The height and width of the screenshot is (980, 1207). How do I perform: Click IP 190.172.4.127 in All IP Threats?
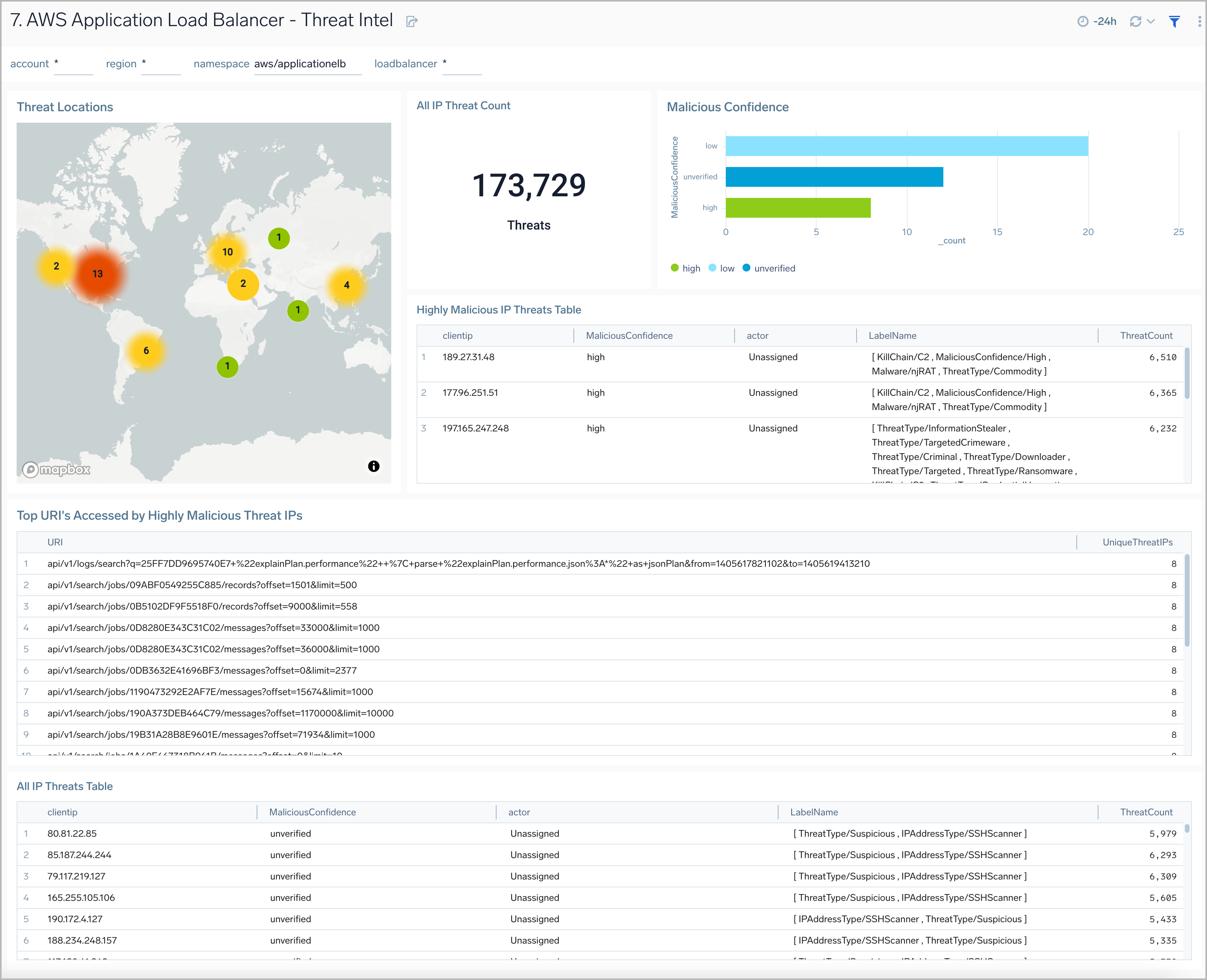[x=74, y=919]
